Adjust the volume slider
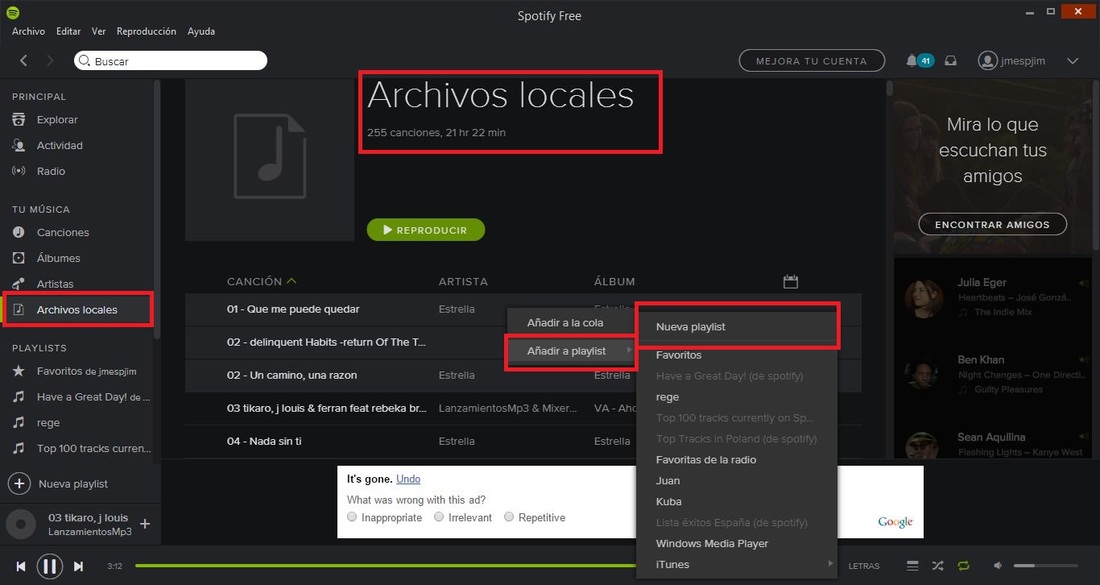The image size is (1100, 585). point(1045,565)
